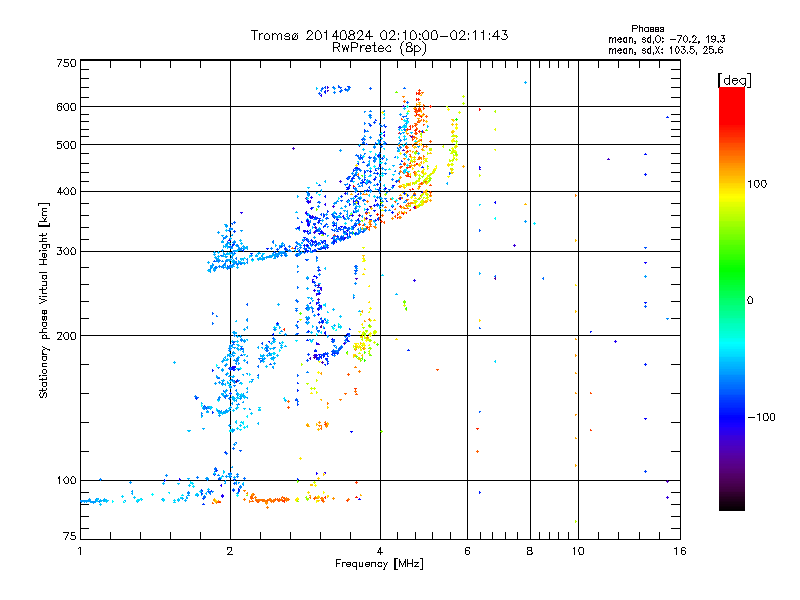Click the yellow-green cluster near 200 km

364,344
